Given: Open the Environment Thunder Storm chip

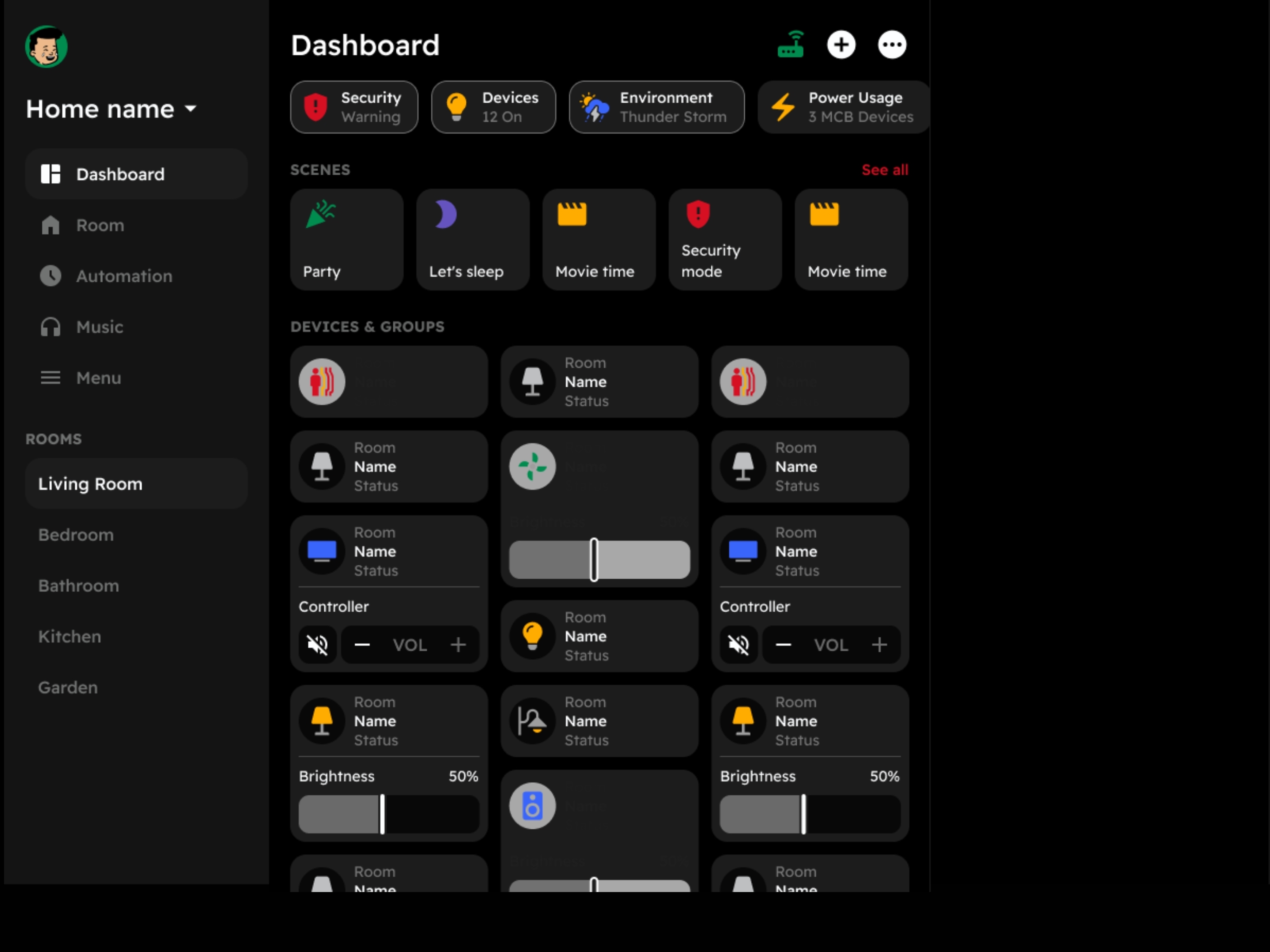Looking at the screenshot, I should 657,107.
